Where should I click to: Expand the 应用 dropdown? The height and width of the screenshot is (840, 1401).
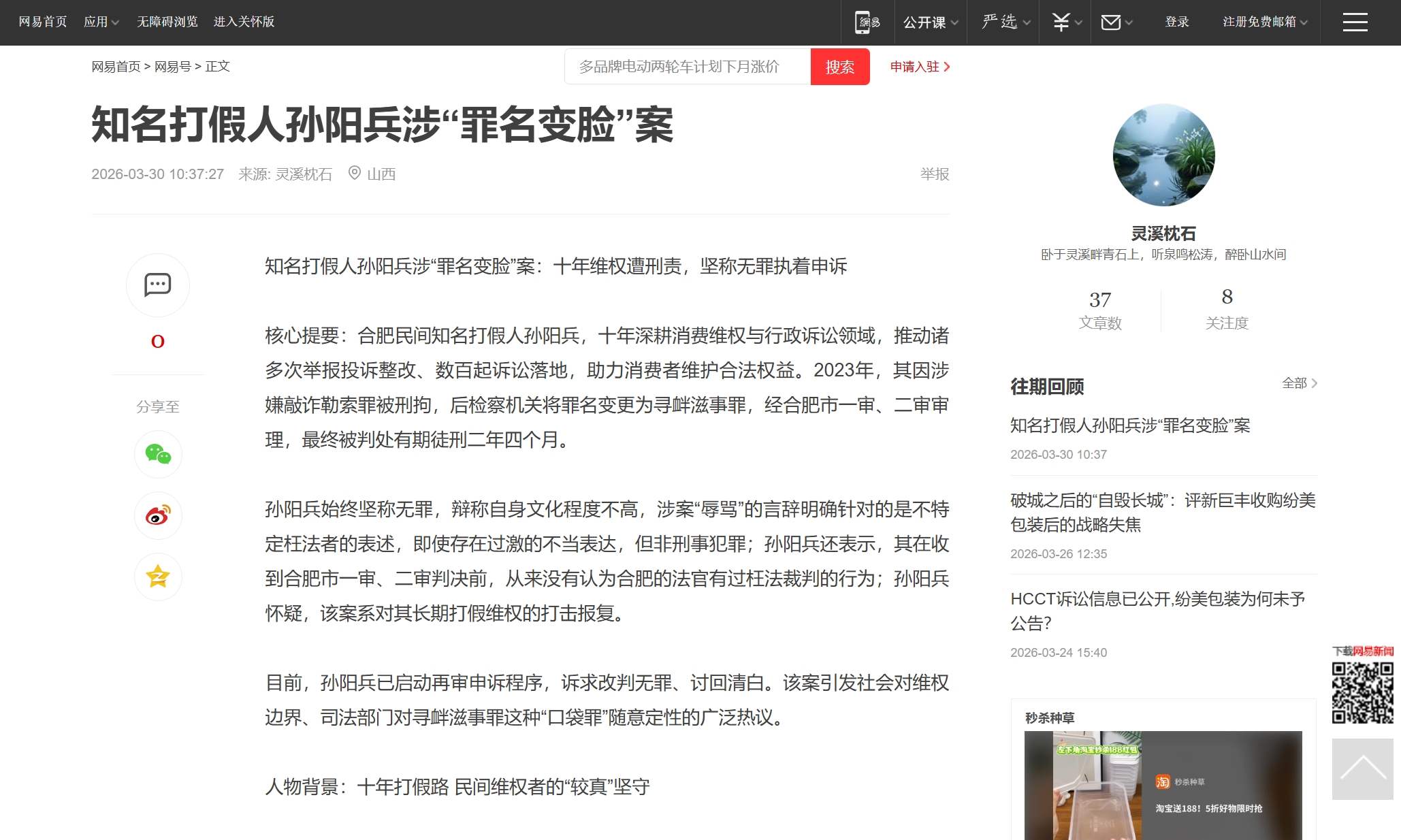click(99, 21)
